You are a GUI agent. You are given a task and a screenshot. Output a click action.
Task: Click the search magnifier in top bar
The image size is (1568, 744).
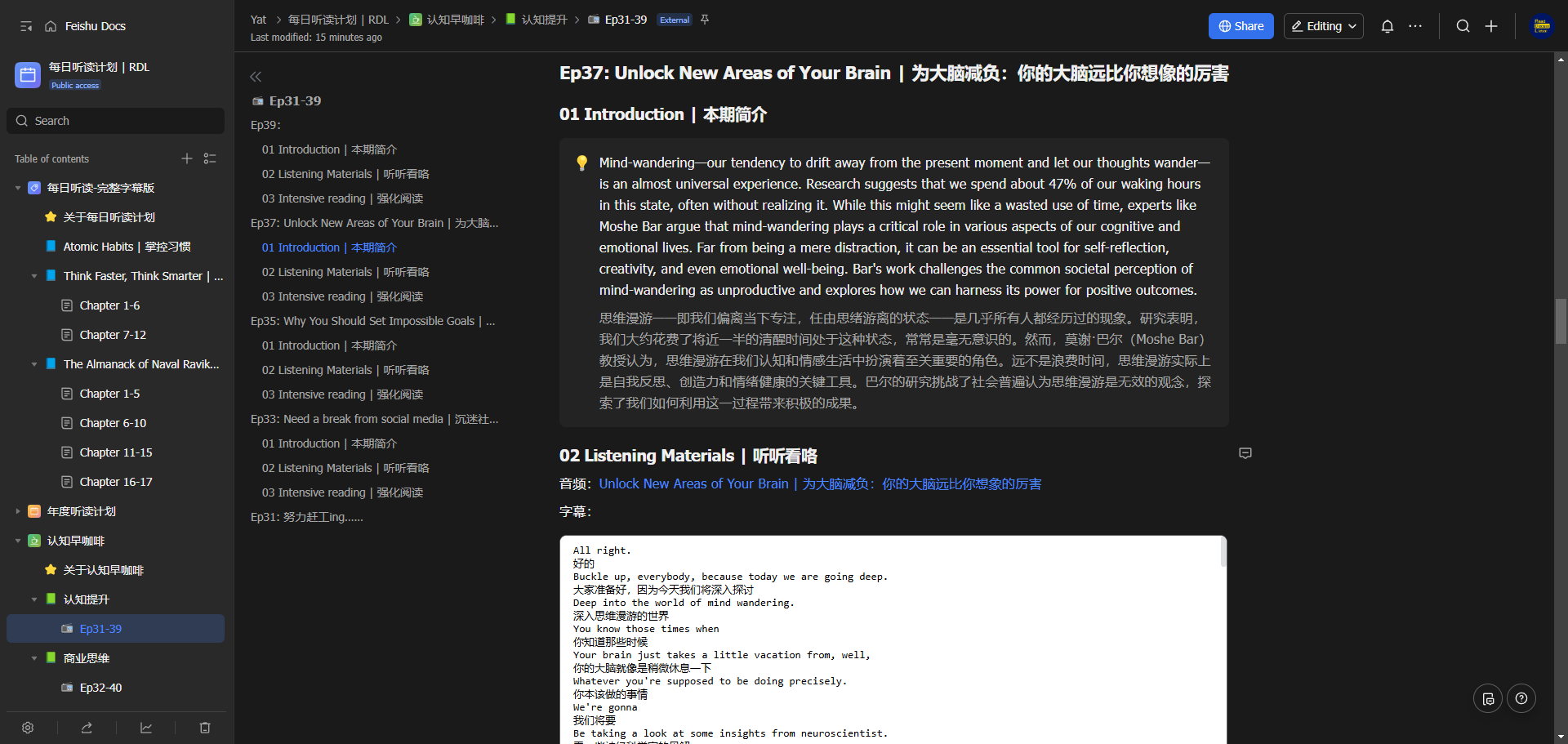[1463, 26]
